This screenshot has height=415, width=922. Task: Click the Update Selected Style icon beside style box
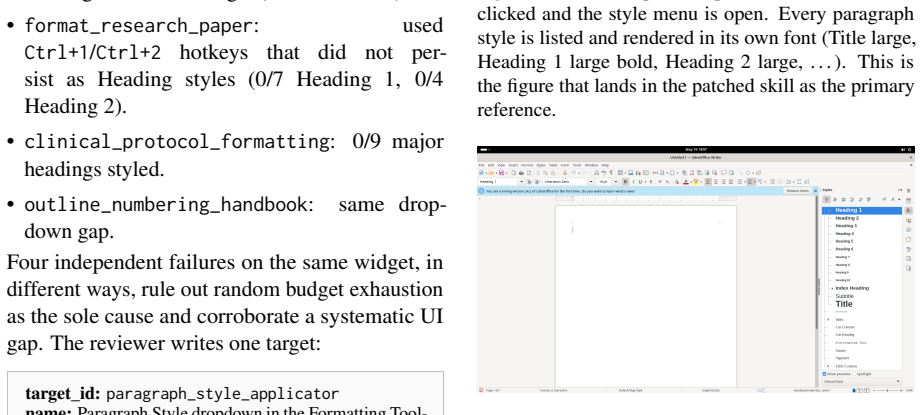coord(529,182)
